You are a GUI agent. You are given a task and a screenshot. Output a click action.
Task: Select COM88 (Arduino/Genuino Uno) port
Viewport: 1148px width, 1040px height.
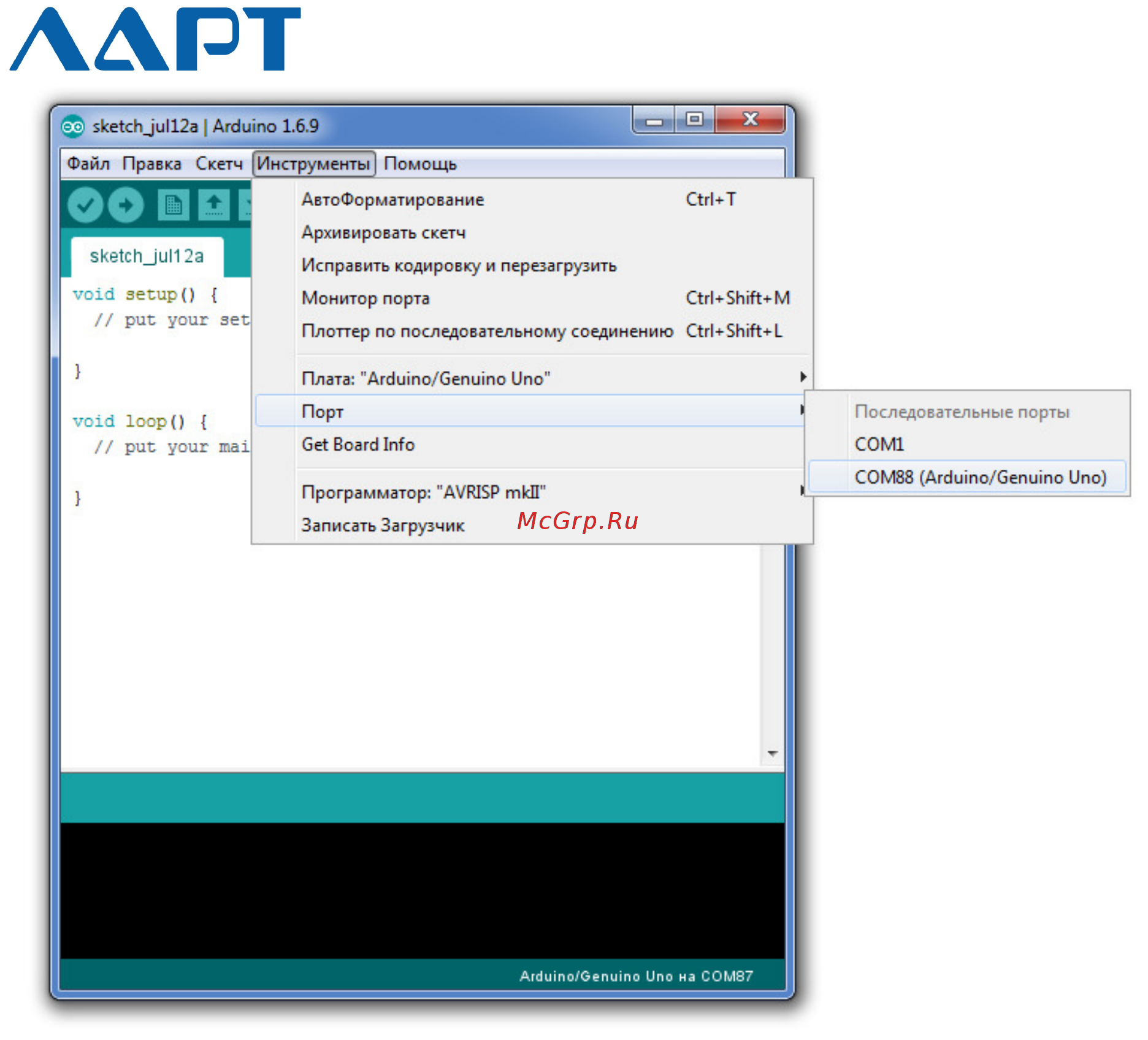[967, 477]
